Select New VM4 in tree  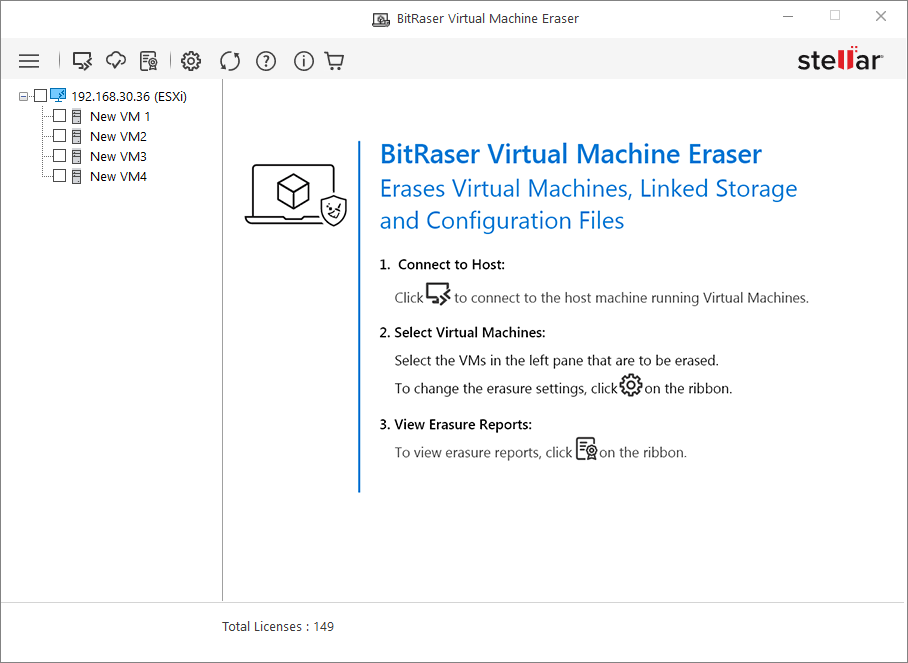click(x=118, y=177)
